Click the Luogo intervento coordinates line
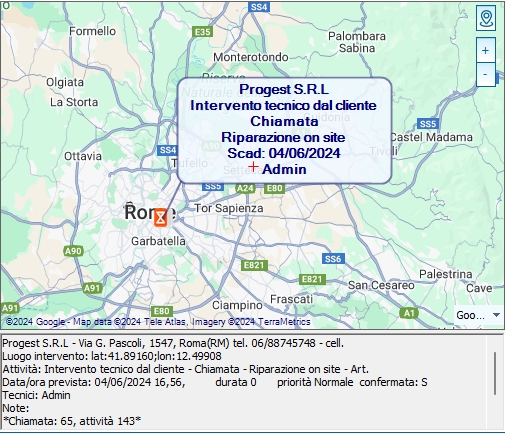Viewport: 505px width, 434px height. pos(112,356)
